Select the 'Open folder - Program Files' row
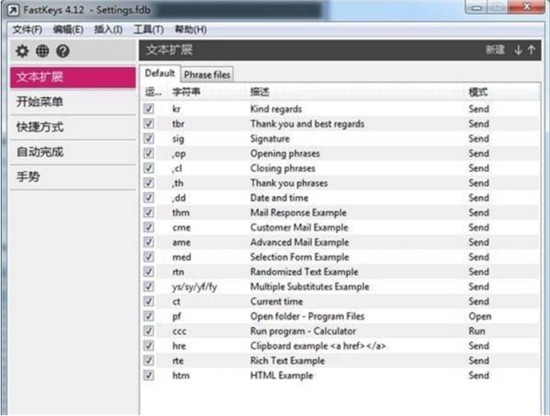The image size is (550, 416). pyautogui.click(x=340, y=316)
